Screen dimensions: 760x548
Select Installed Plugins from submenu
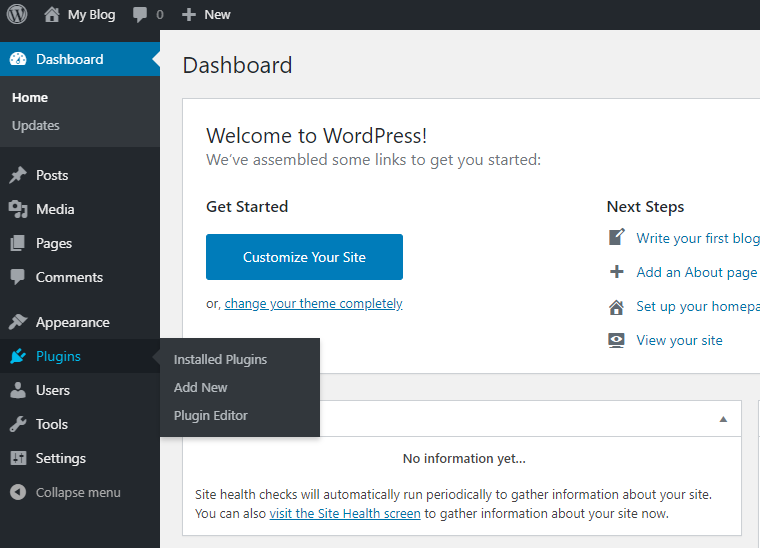pyautogui.click(x=220, y=359)
